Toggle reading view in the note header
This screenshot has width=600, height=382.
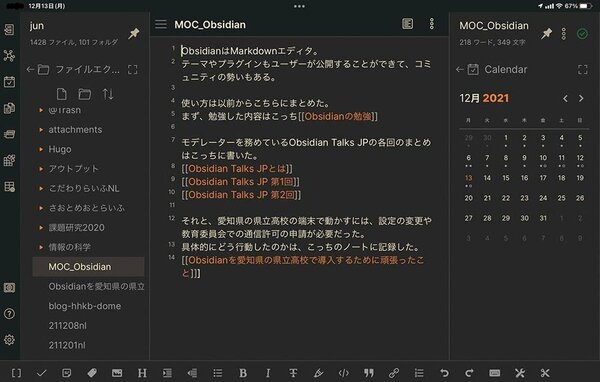408,24
